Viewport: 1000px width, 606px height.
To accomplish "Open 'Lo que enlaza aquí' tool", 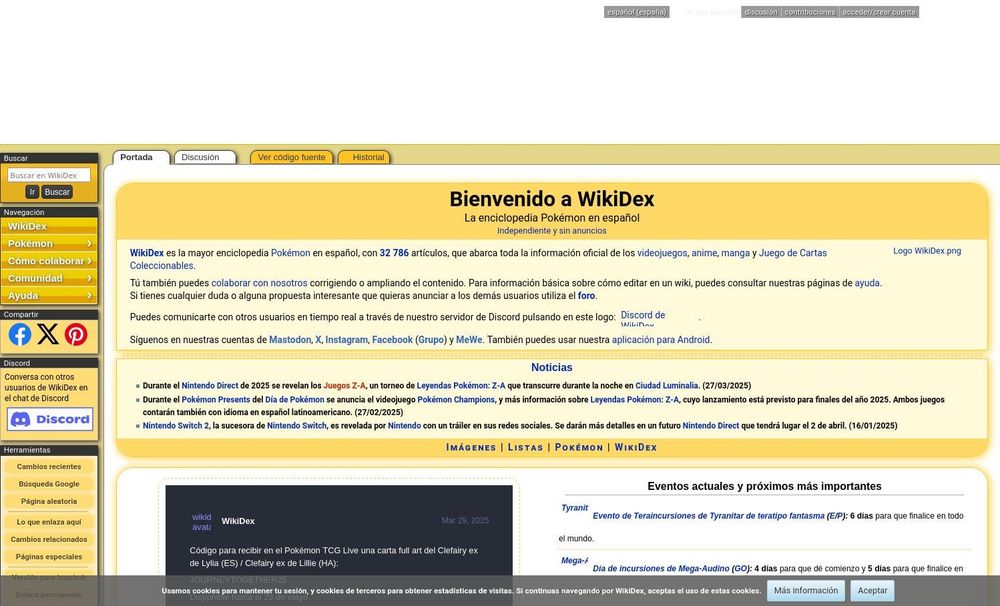I will point(49,522).
